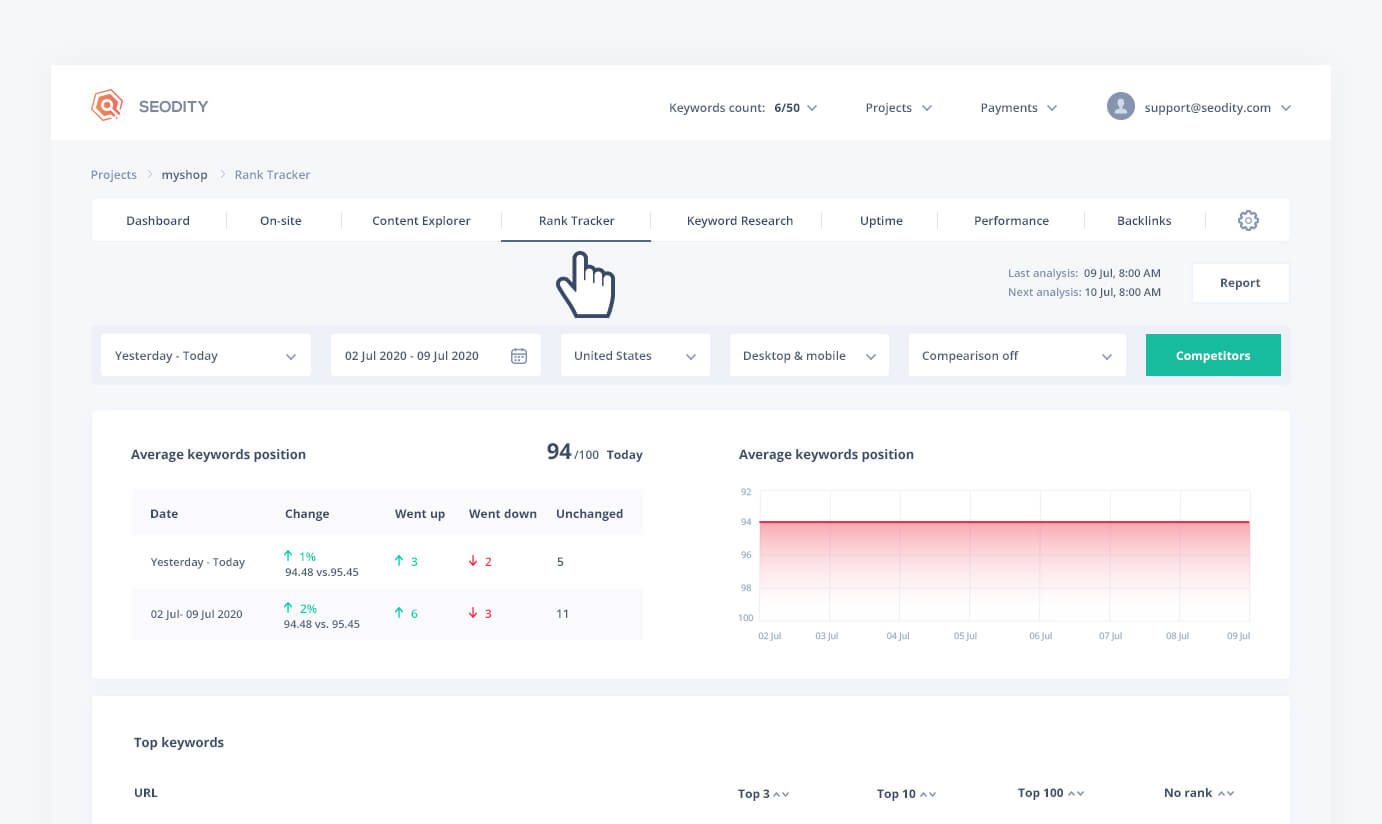Screen dimensions: 1382x824
Task: Click Went up value 3
Action: point(414,562)
